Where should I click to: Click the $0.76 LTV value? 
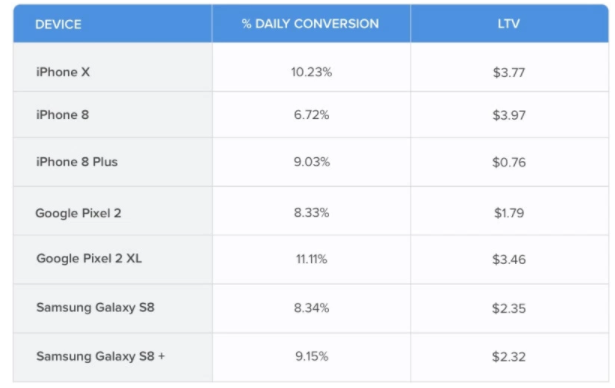509,162
